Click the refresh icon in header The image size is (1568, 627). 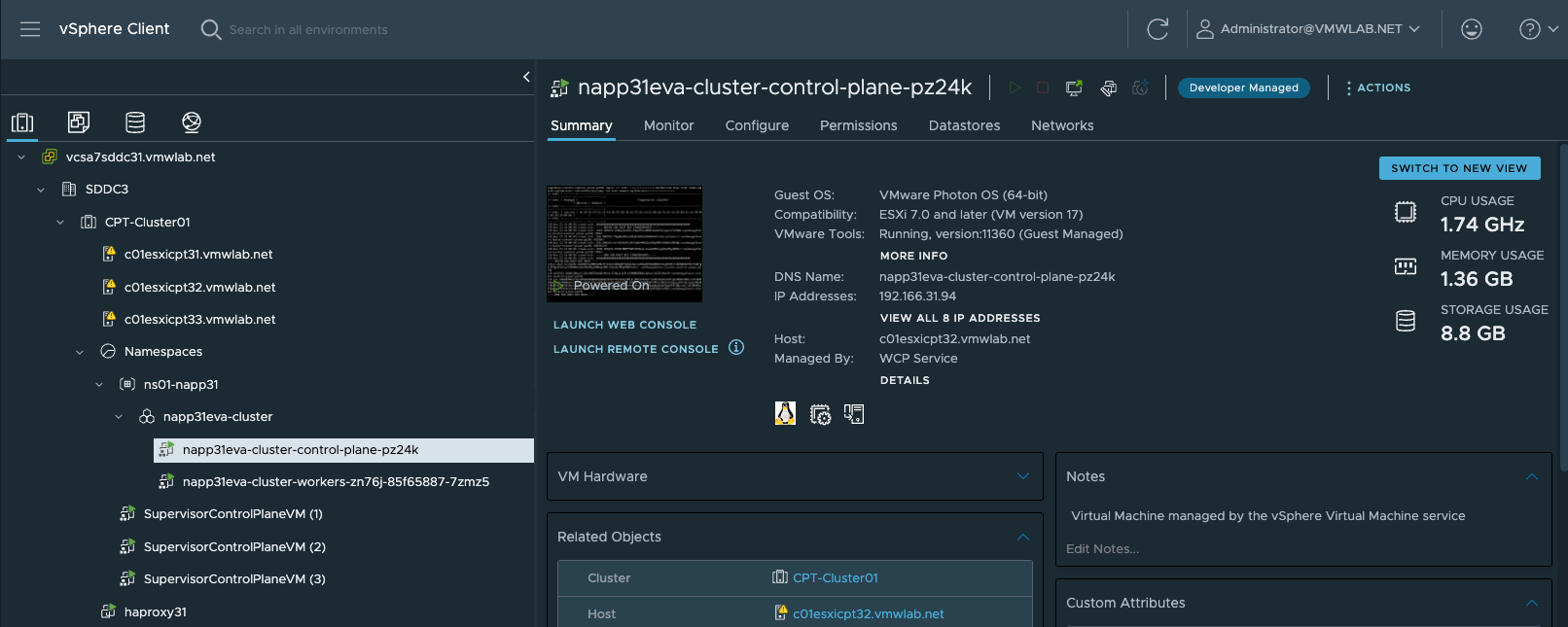pyautogui.click(x=1158, y=29)
